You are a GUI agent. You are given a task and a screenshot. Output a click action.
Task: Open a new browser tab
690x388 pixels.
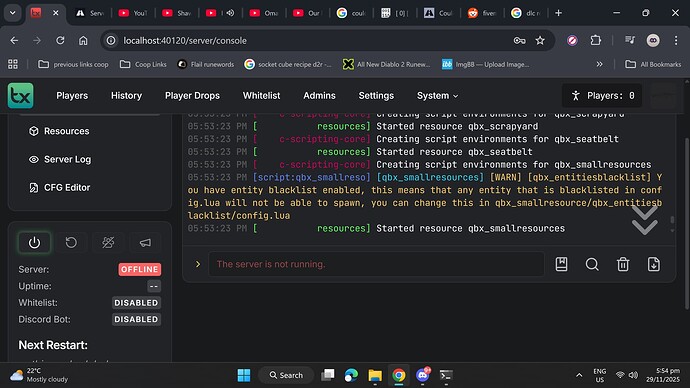[558, 13]
